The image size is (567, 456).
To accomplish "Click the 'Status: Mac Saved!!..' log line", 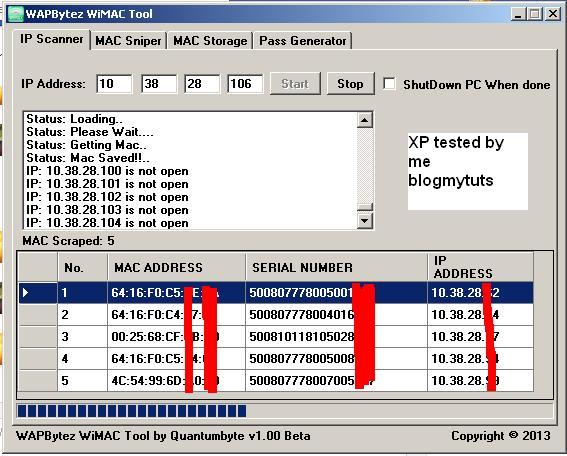I will click(88, 158).
